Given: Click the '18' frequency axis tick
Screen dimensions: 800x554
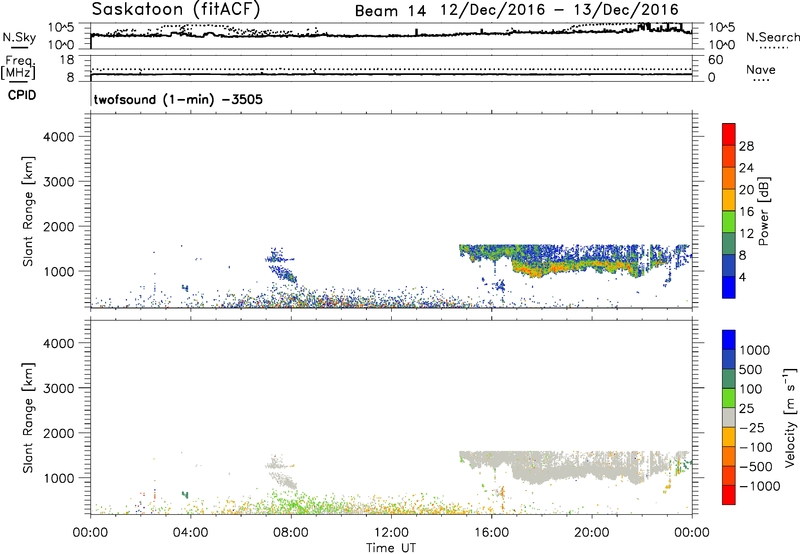Looking at the screenshot, I should (x=67, y=60).
